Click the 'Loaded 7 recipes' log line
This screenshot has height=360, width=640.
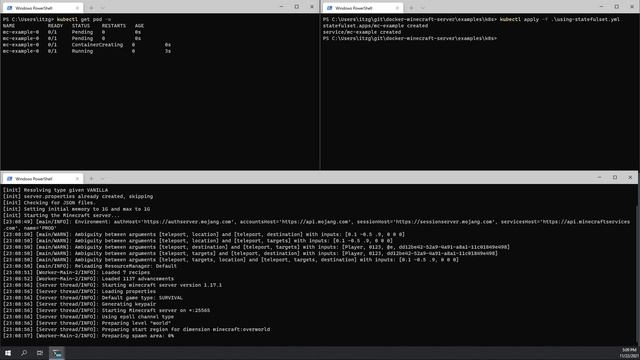[76, 273]
